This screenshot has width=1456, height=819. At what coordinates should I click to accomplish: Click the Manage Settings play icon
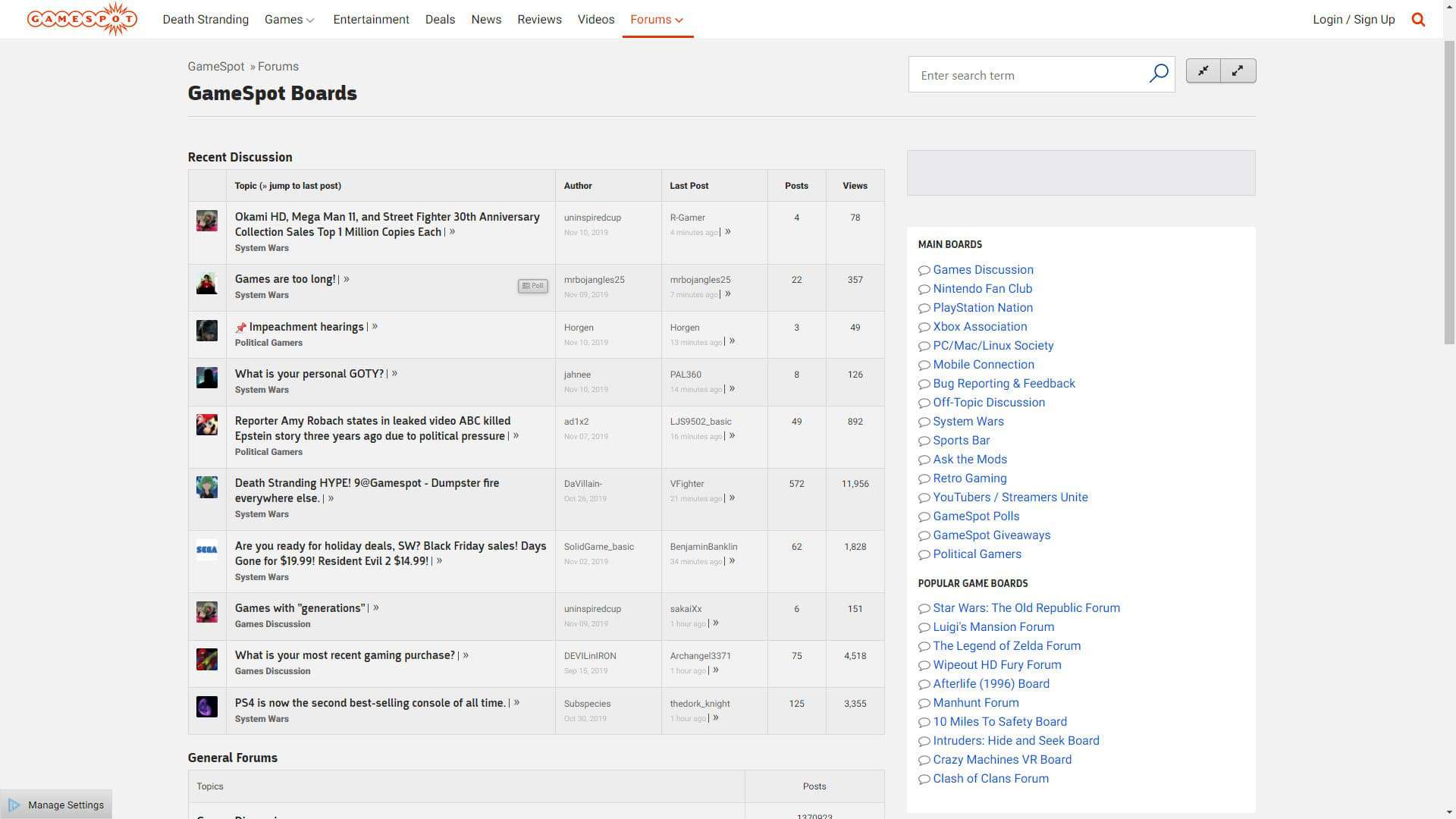(14, 805)
